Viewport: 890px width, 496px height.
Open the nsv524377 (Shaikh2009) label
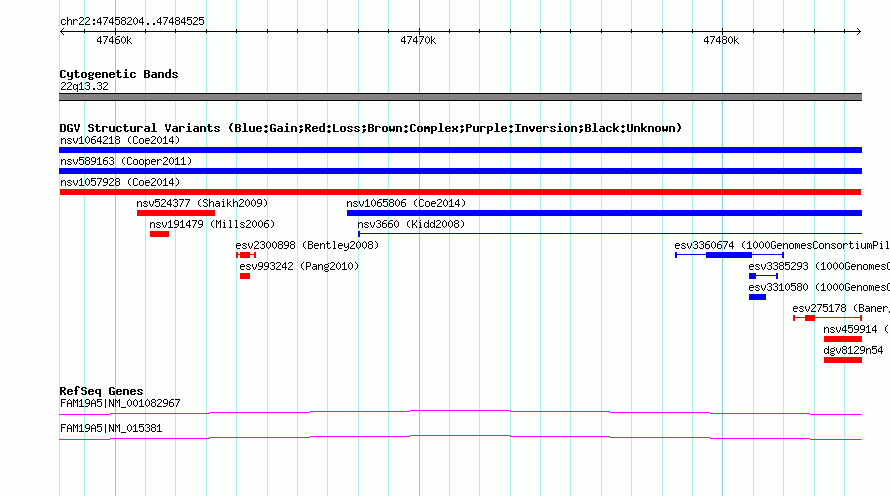(202, 203)
